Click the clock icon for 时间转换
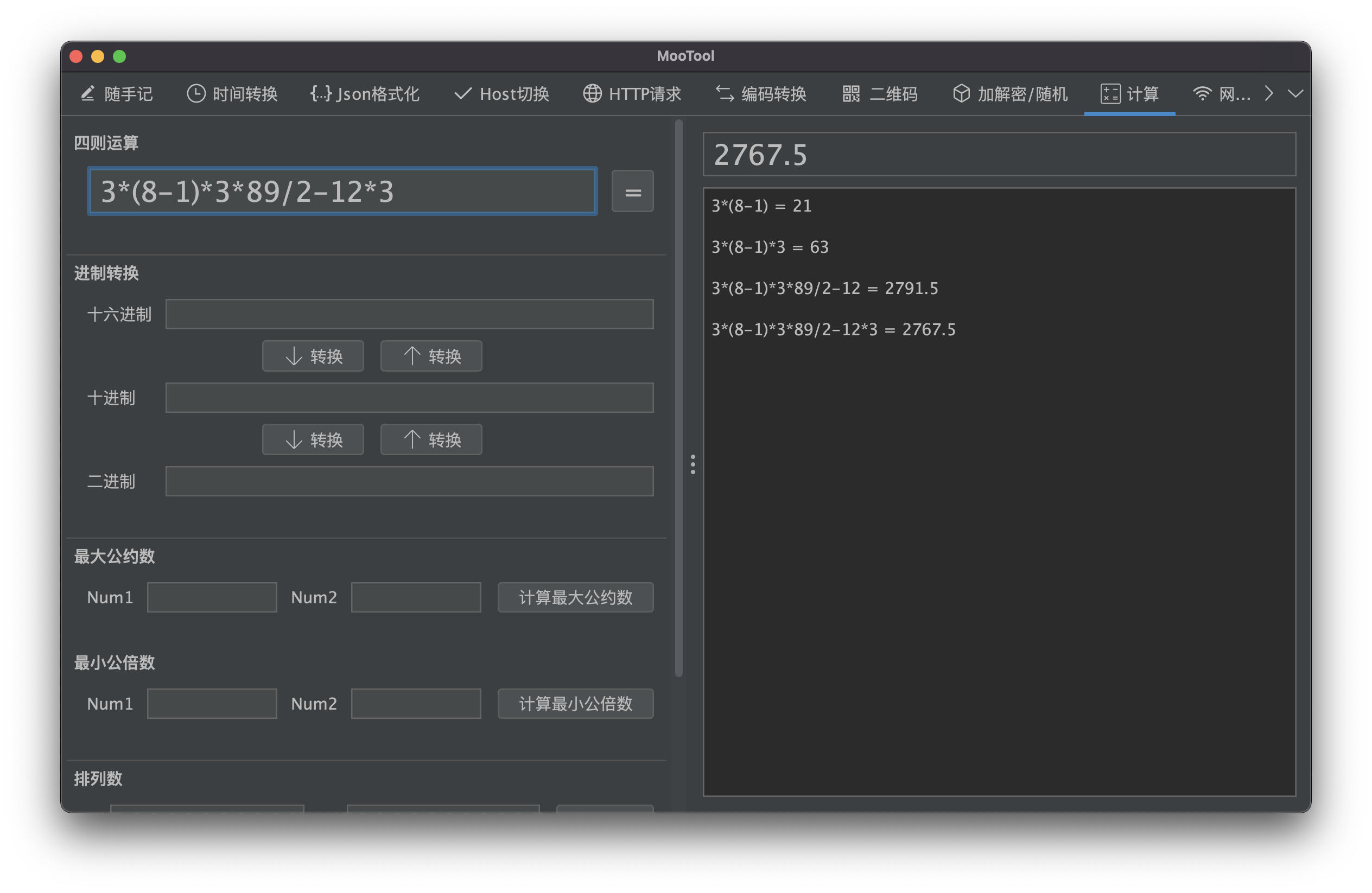Viewport: 1372px width, 893px height. point(196,93)
